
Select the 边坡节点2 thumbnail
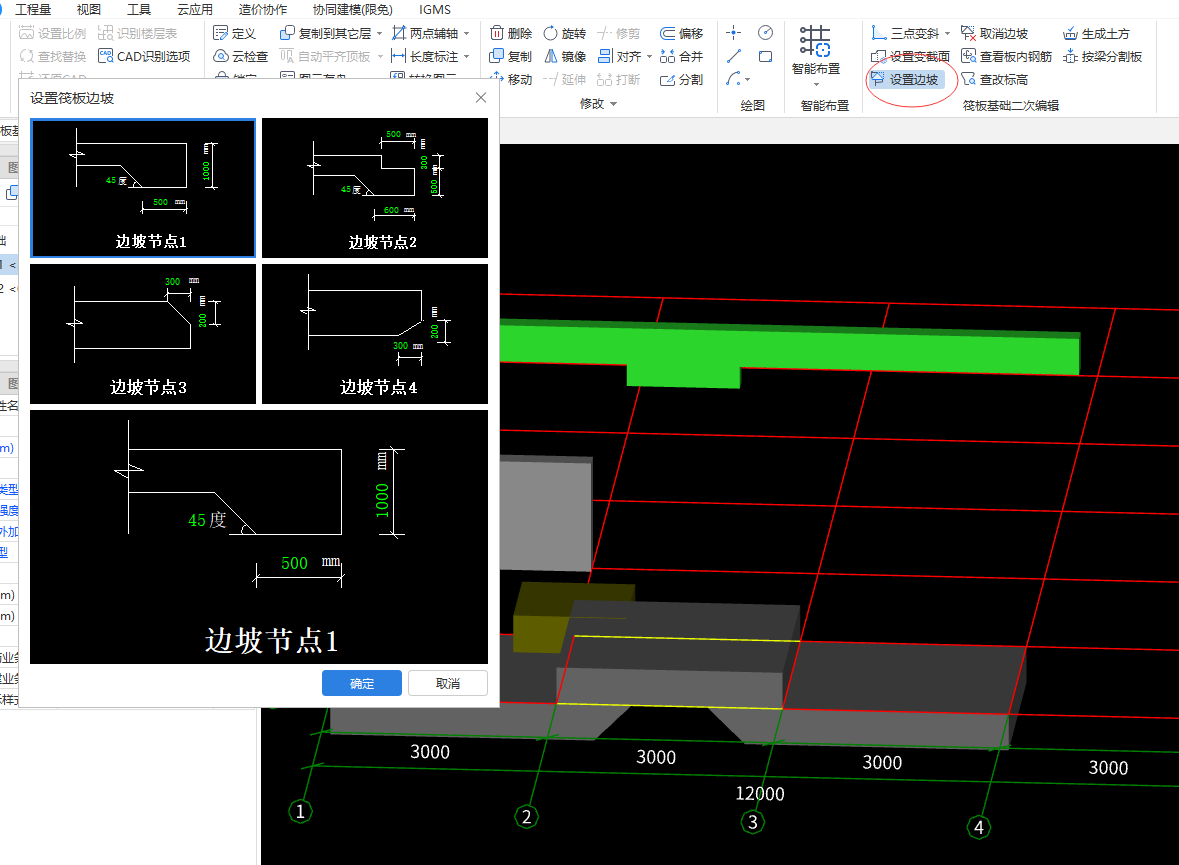click(x=374, y=187)
